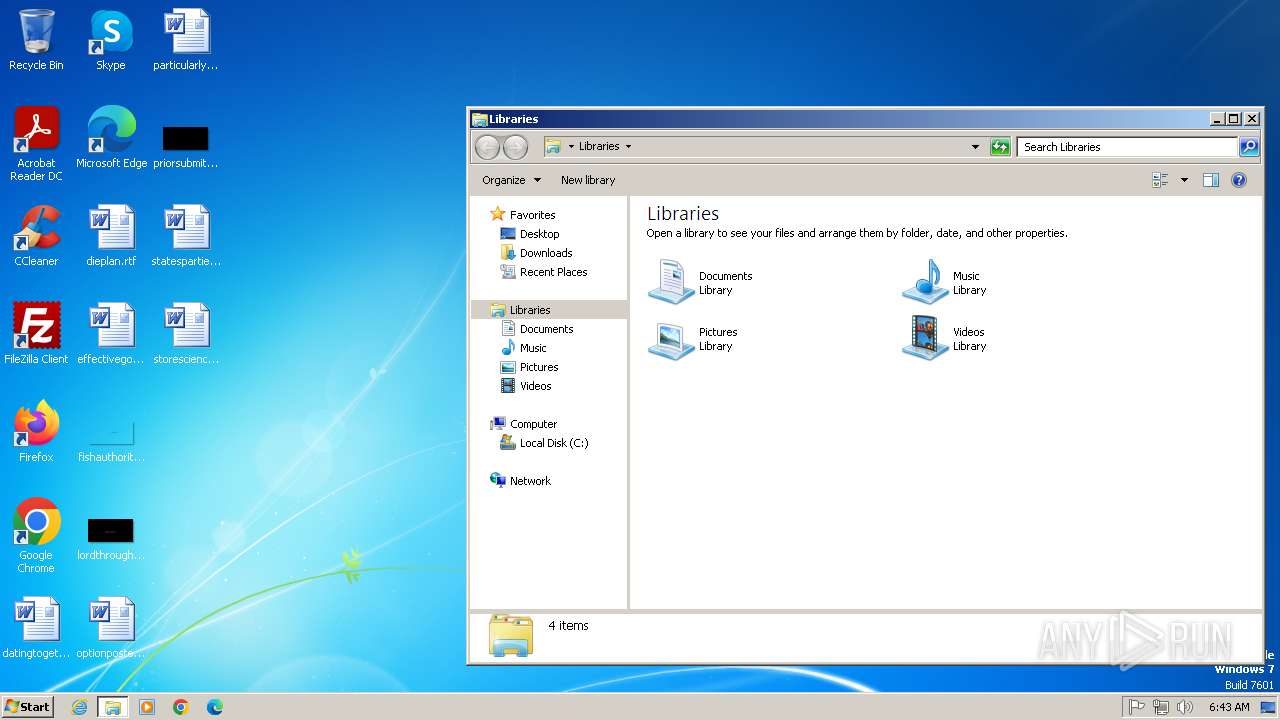
Task: Launch Internet Explorer from taskbar
Action: click(80, 707)
